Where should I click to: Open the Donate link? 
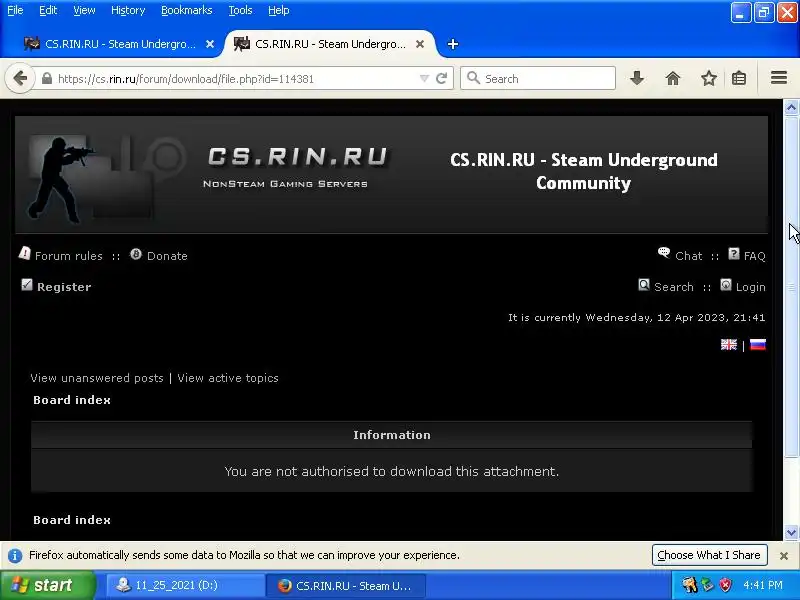(x=167, y=256)
